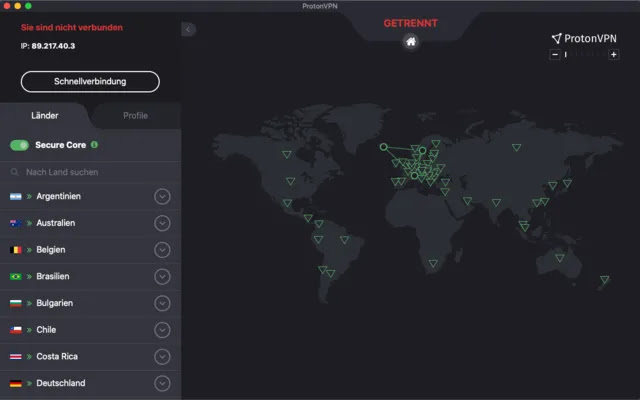This screenshot has height=400, width=640.
Task: Expand the Bulgarien server list
Action: [162, 303]
